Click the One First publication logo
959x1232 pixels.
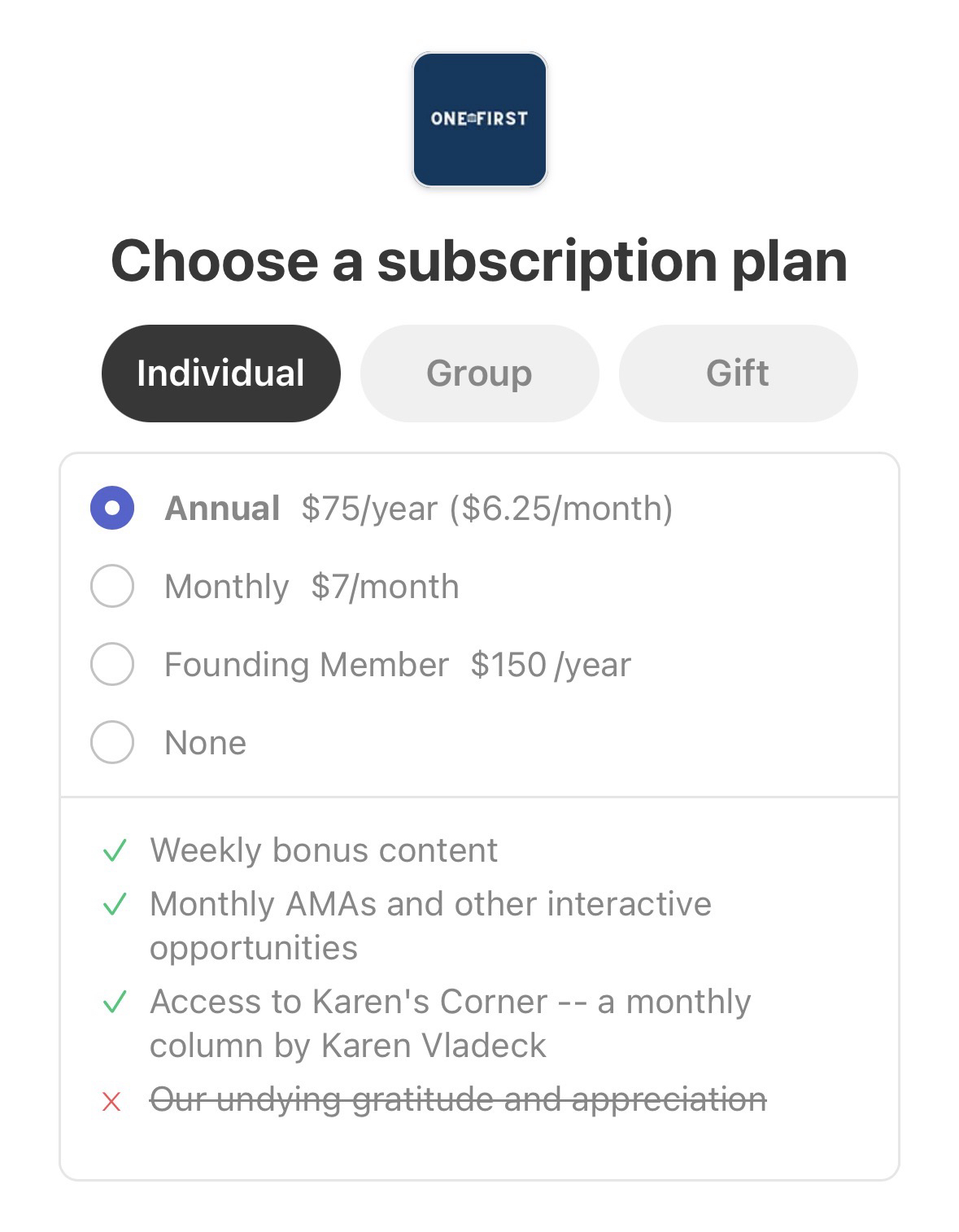479,120
